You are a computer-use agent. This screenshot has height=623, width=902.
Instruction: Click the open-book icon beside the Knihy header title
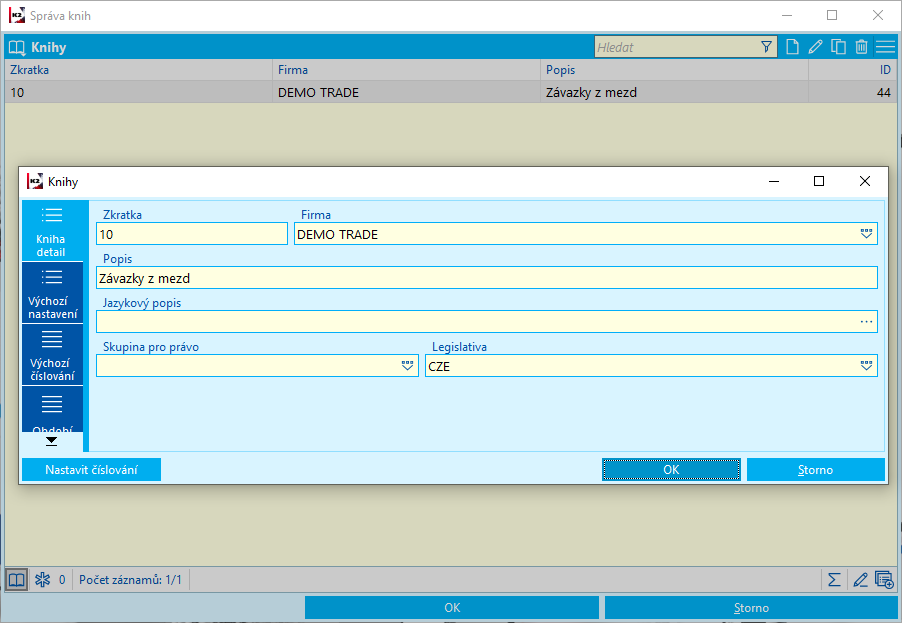coord(17,47)
